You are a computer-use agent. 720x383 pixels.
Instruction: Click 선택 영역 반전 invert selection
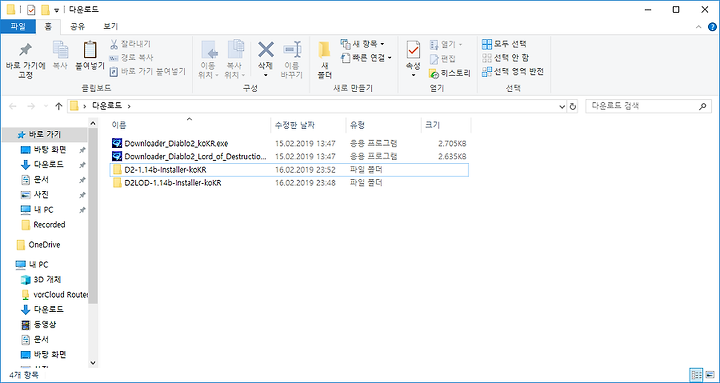pyautogui.click(x=513, y=72)
